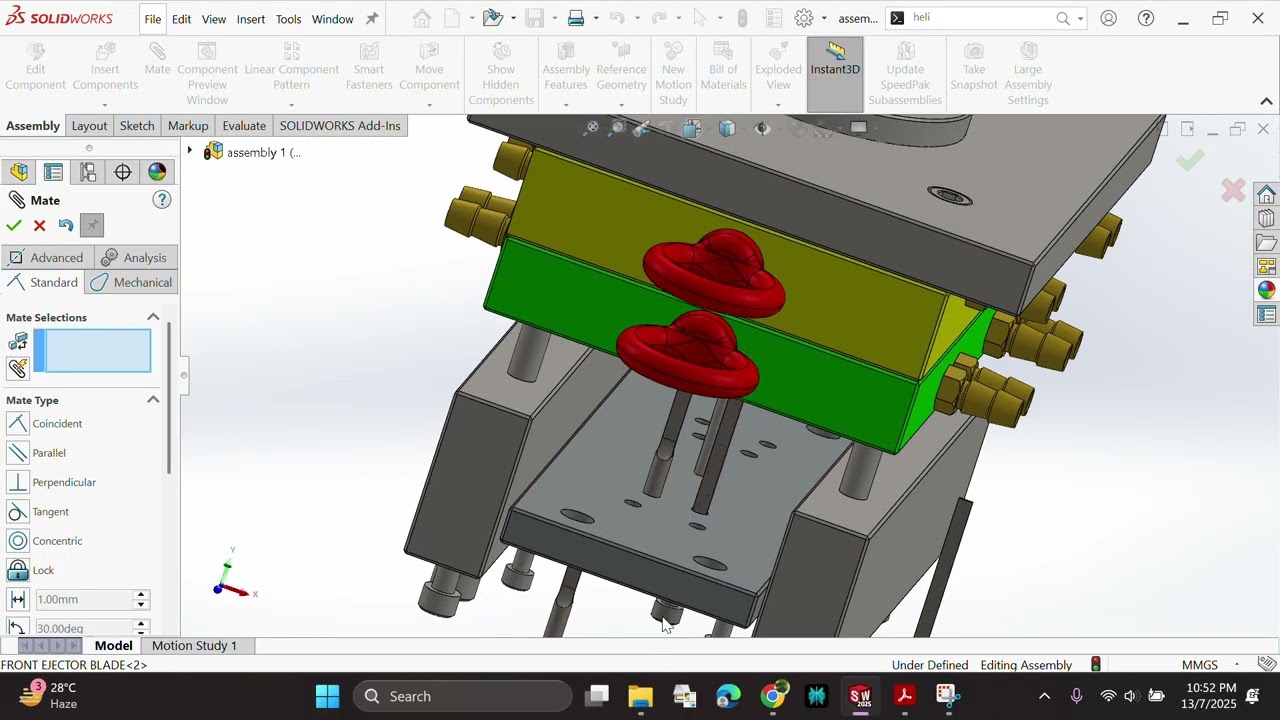Click the Print icon in quick access toolbar
Viewport: 1280px width, 720px height.
click(576, 18)
